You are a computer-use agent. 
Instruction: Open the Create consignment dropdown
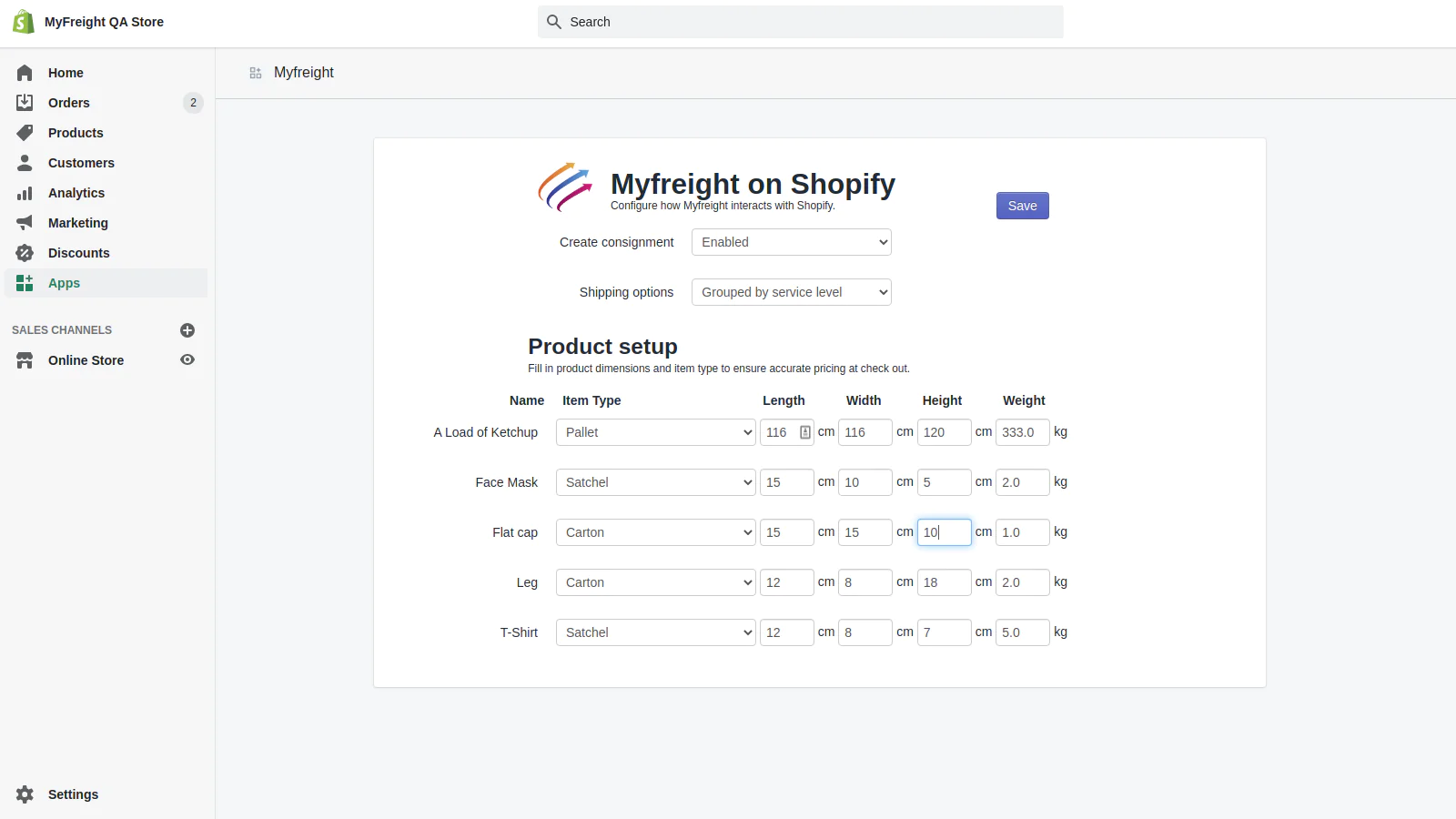(791, 242)
